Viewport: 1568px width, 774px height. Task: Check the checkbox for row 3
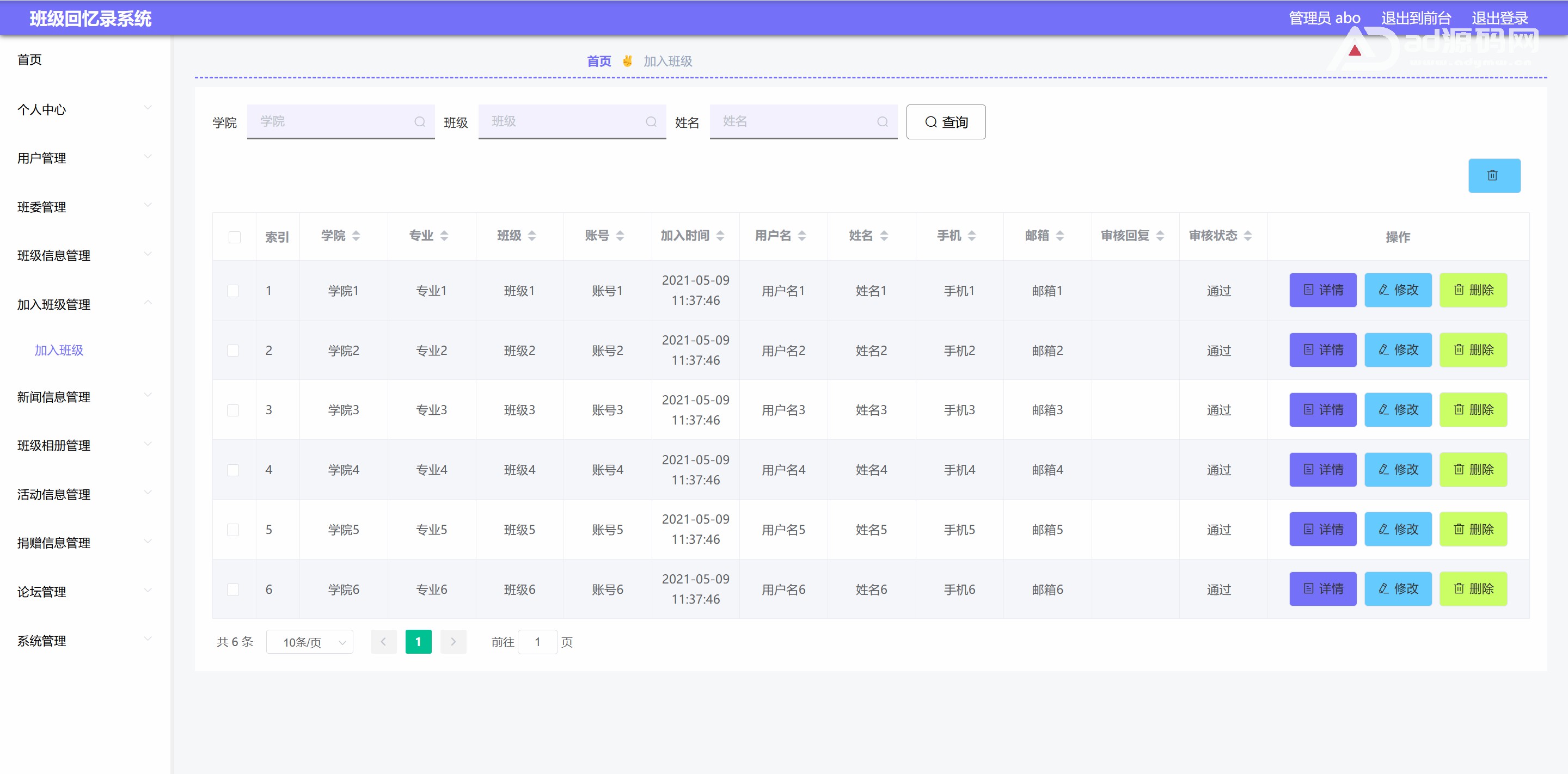233,410
